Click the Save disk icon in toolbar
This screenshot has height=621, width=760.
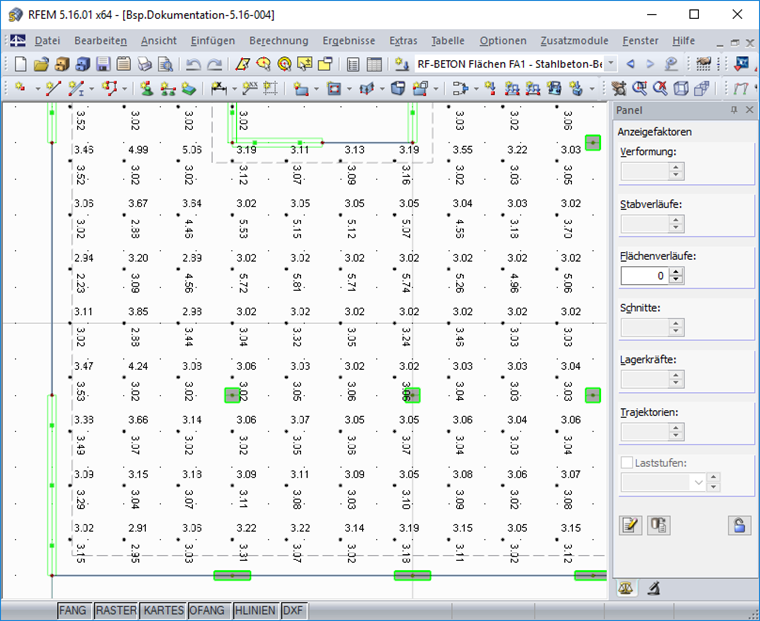tap(103, 64)
